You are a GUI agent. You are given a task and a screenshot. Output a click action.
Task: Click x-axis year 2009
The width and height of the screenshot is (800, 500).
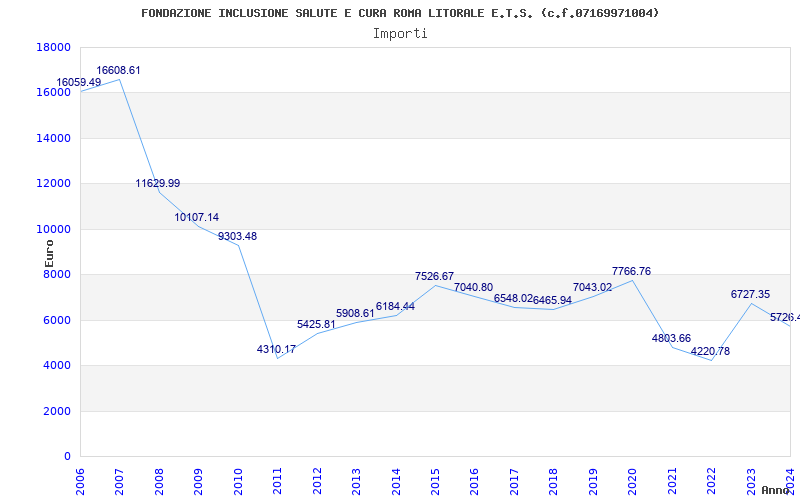pos(198,481)
